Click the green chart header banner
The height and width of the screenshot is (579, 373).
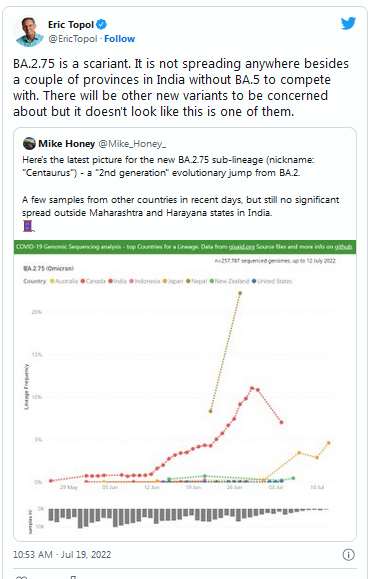pyautogui.click(x=185, y=247)
